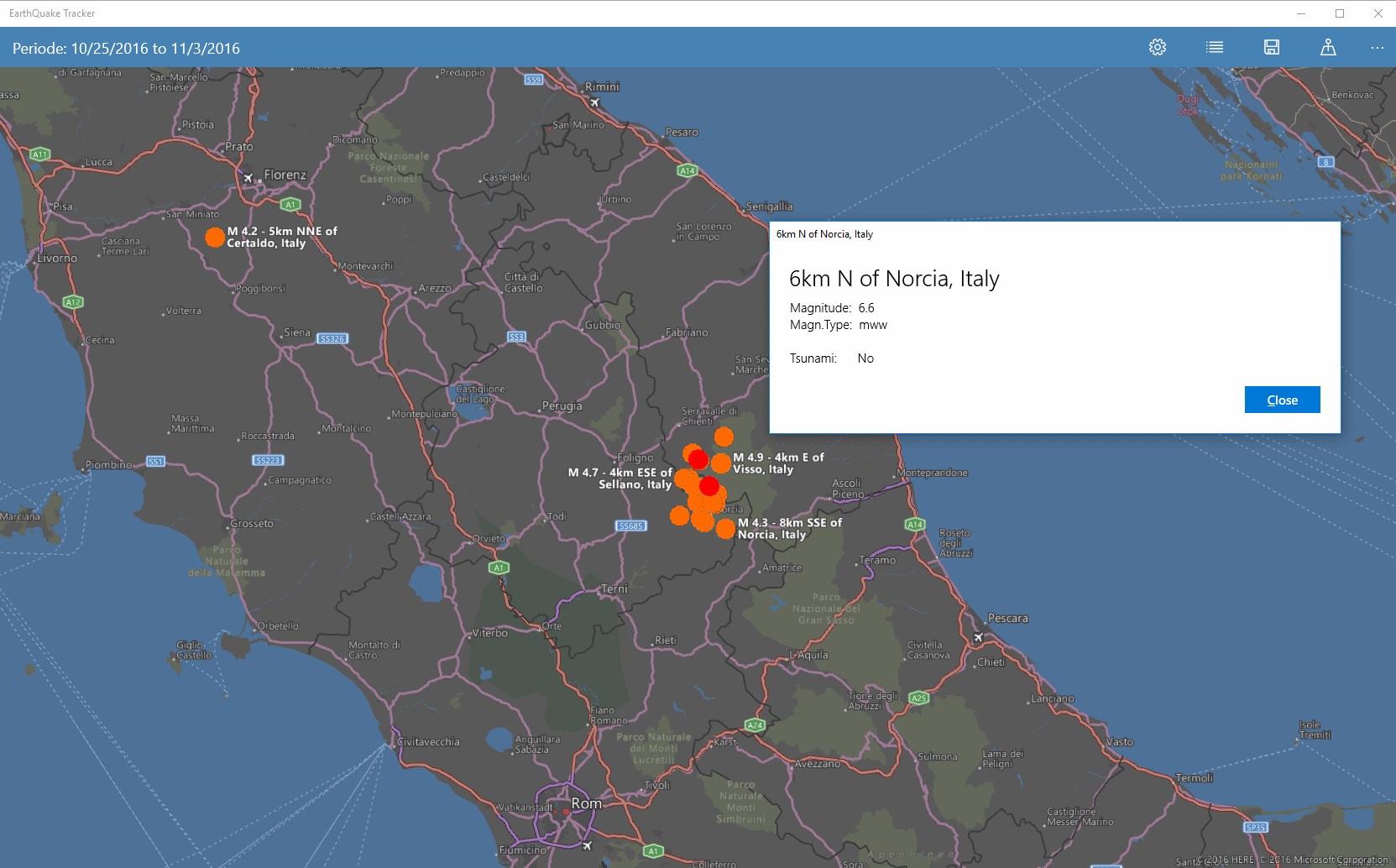Viewport: 1396px width, 868px height.
Task: Show the earthquake list view
Action: (1215, 47)
